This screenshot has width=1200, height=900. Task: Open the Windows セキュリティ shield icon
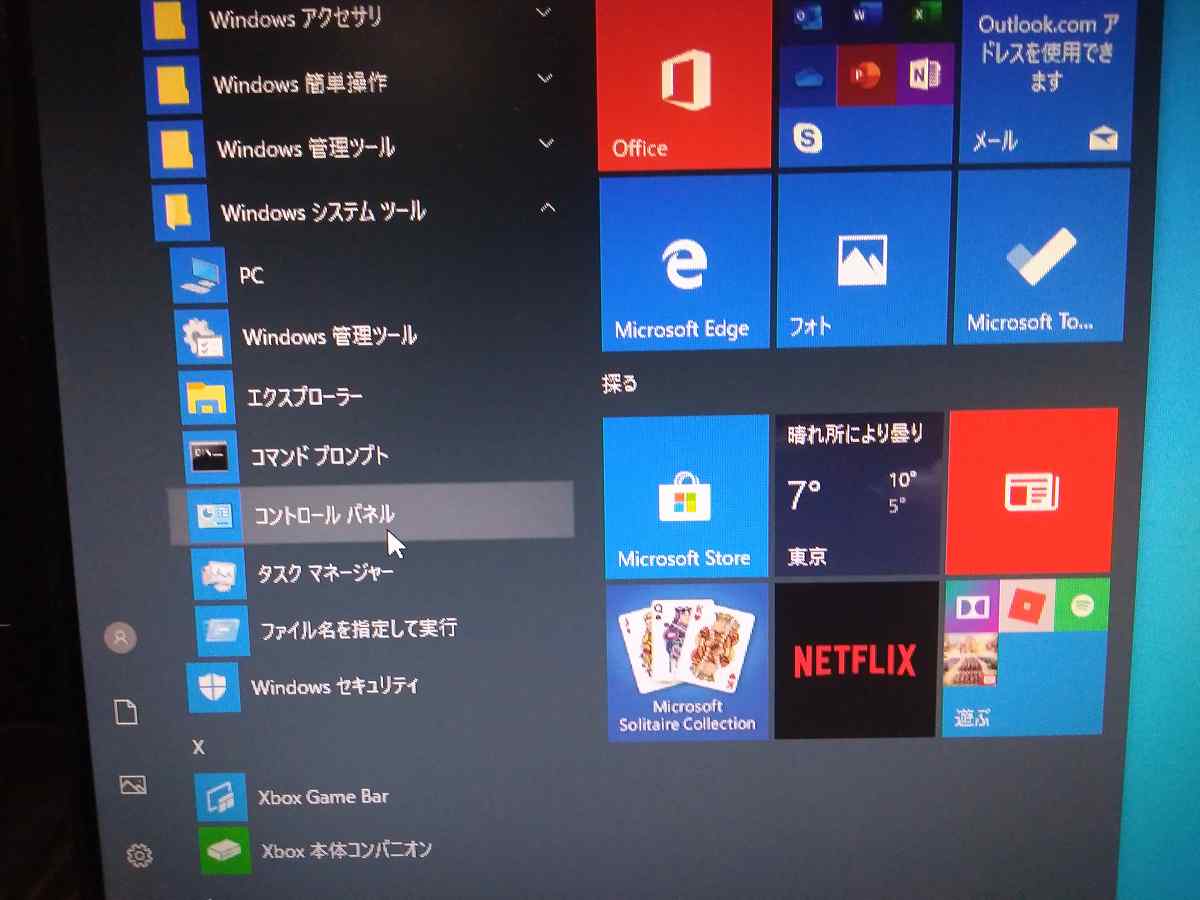pos(214,687)
